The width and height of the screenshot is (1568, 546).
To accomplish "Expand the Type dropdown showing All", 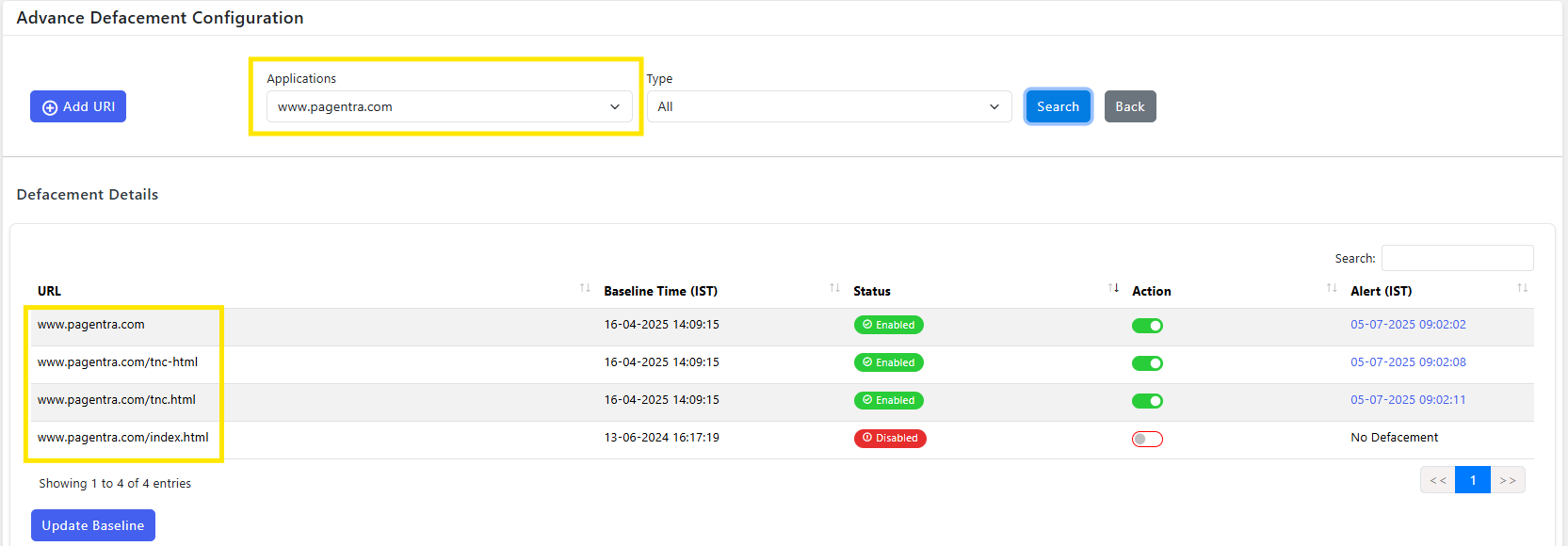I will pyautogui.click(x=830, y=106).
